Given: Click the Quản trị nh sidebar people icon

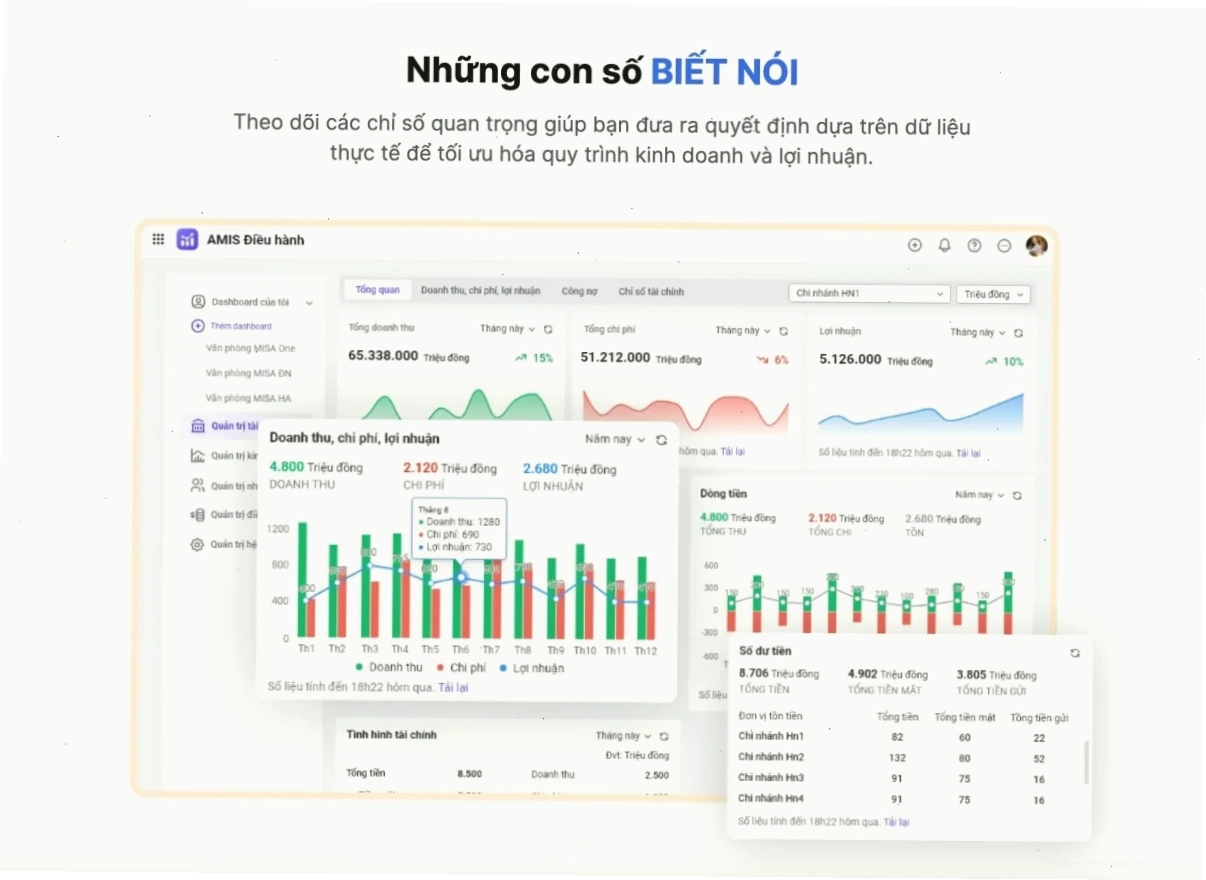Looking at the screenshot, I should (x=197, y=485).
